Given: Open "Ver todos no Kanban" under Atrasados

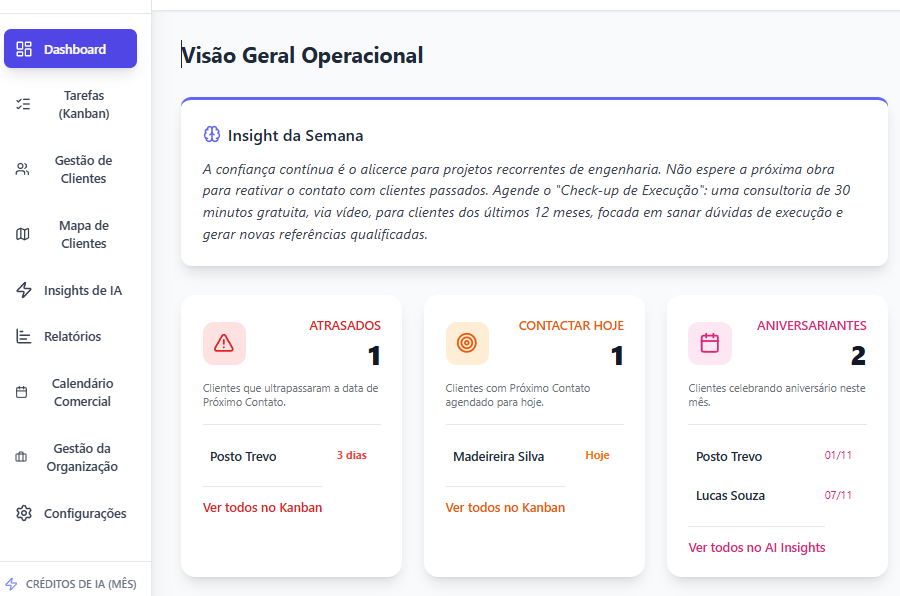Looking at the screenshot, I should tap(265, 507).
